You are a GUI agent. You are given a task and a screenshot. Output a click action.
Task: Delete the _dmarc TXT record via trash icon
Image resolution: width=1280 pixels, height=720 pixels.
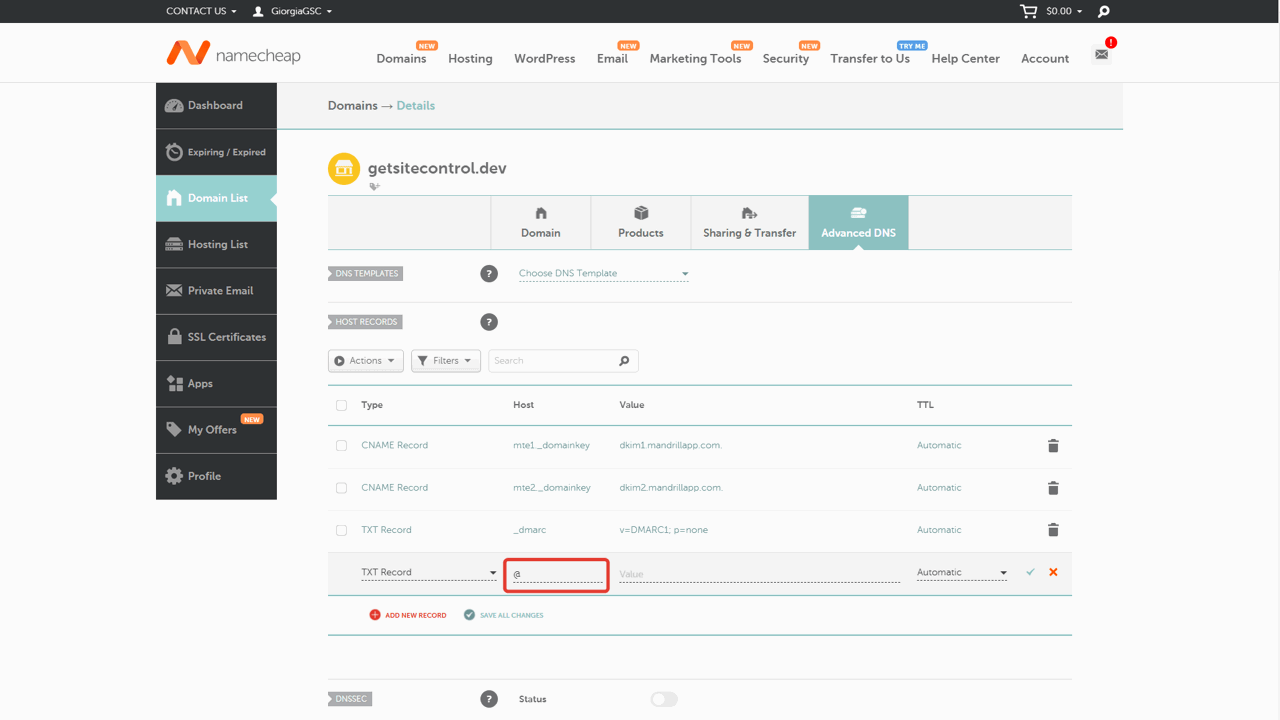pos(1053,529)
